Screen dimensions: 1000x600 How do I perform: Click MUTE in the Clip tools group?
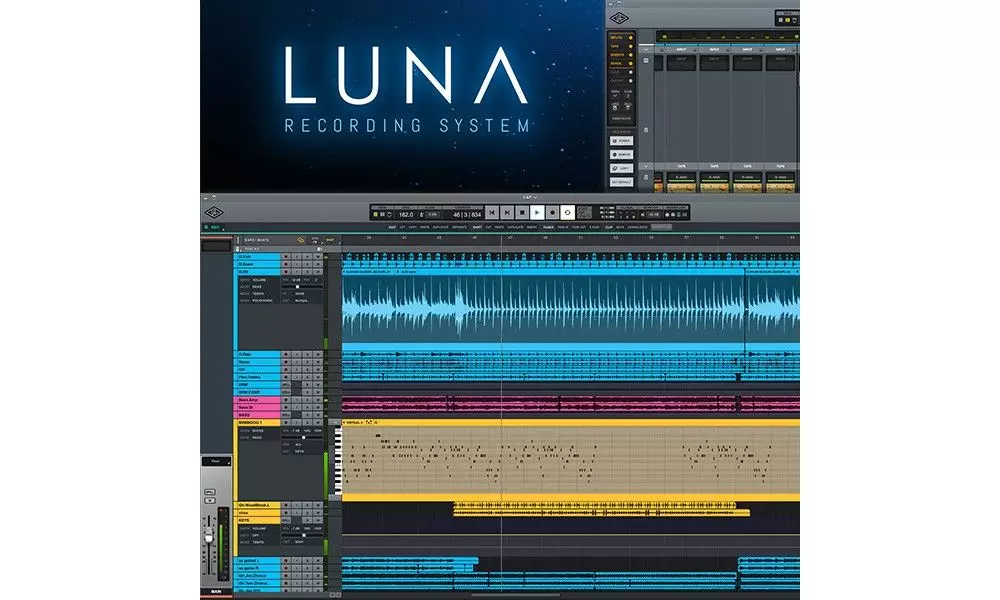coord(620,227)
